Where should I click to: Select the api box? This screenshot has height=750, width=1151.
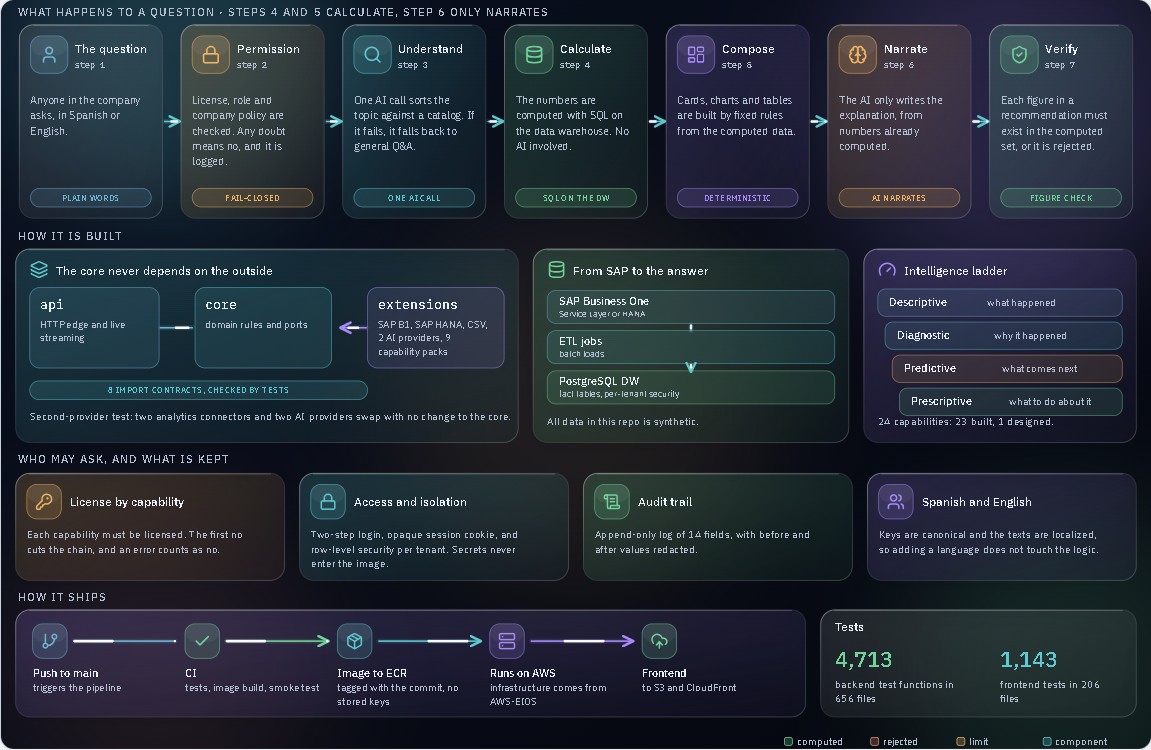[x=94, y=327]
